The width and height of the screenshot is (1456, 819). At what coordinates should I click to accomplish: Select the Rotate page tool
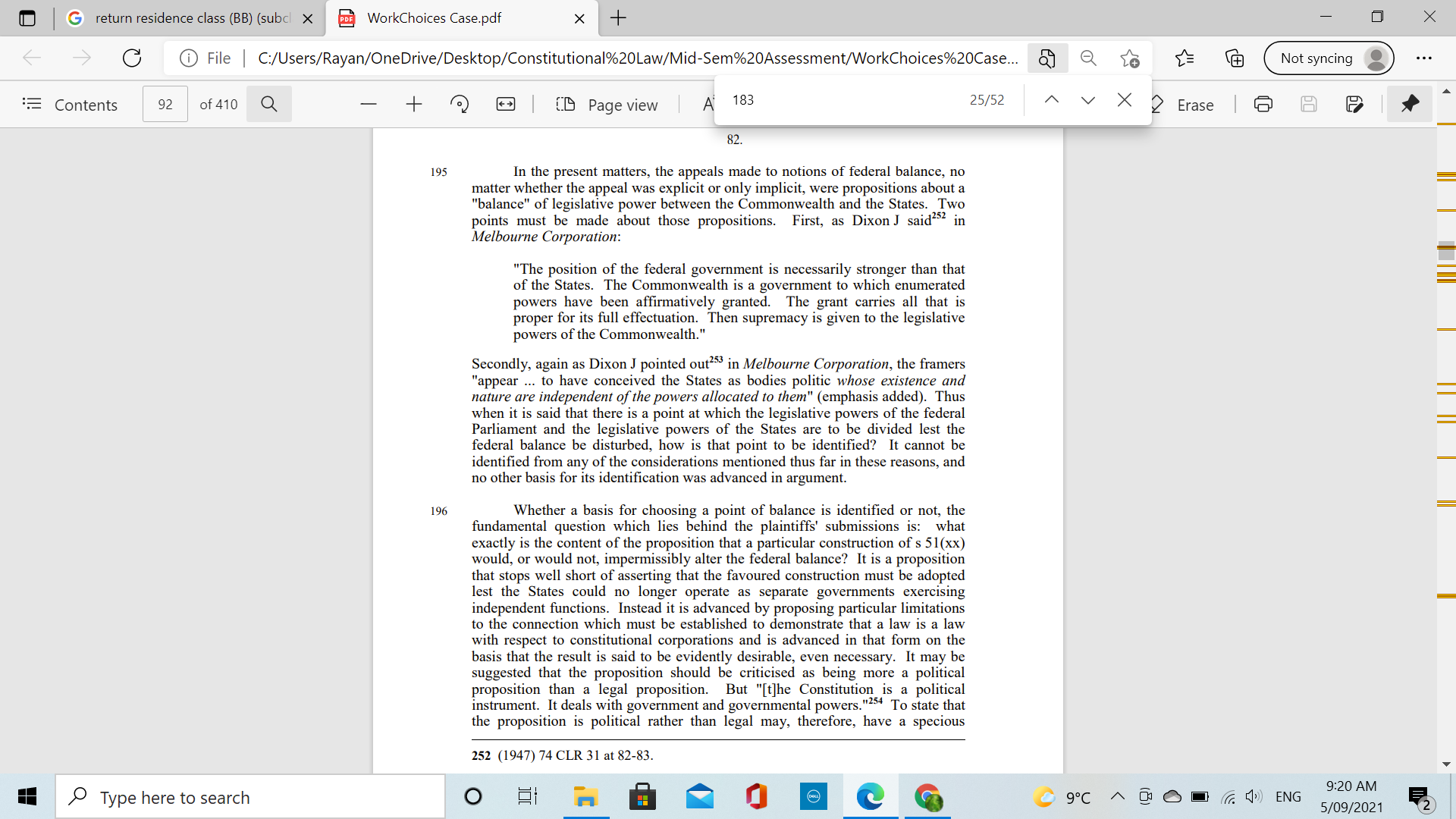click(x=460, y=105)
